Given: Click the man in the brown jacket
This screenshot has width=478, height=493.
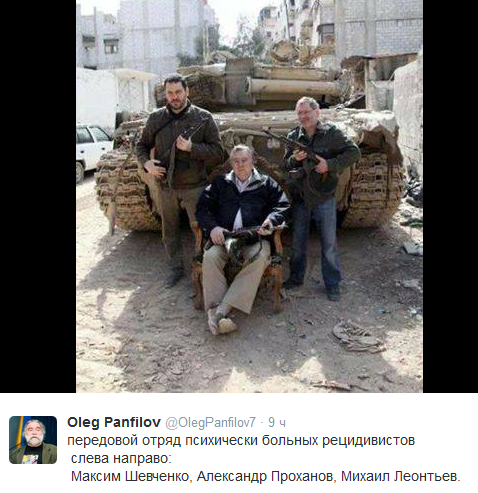Looking at the screenshot, I should pos(178,177).
